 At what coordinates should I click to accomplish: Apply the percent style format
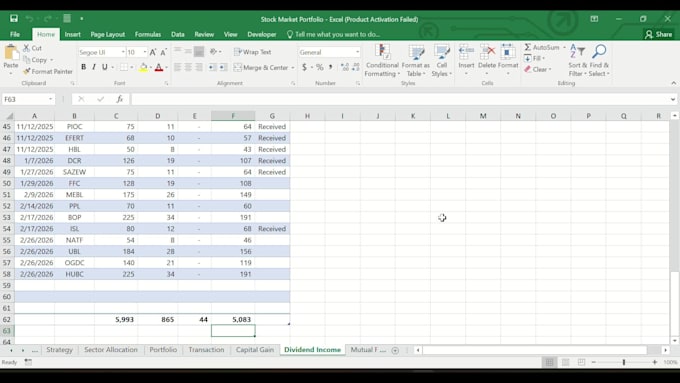320,67
